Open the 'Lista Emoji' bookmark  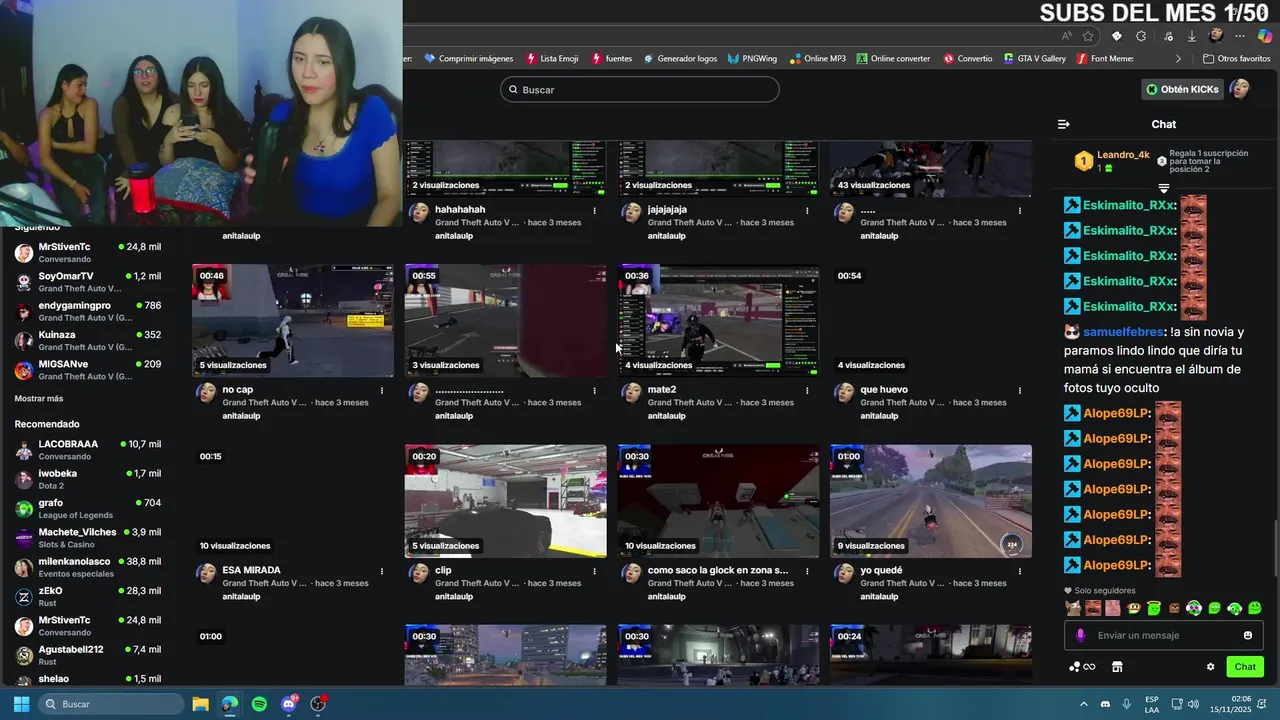pyautogui.click(x=551, y=59)
